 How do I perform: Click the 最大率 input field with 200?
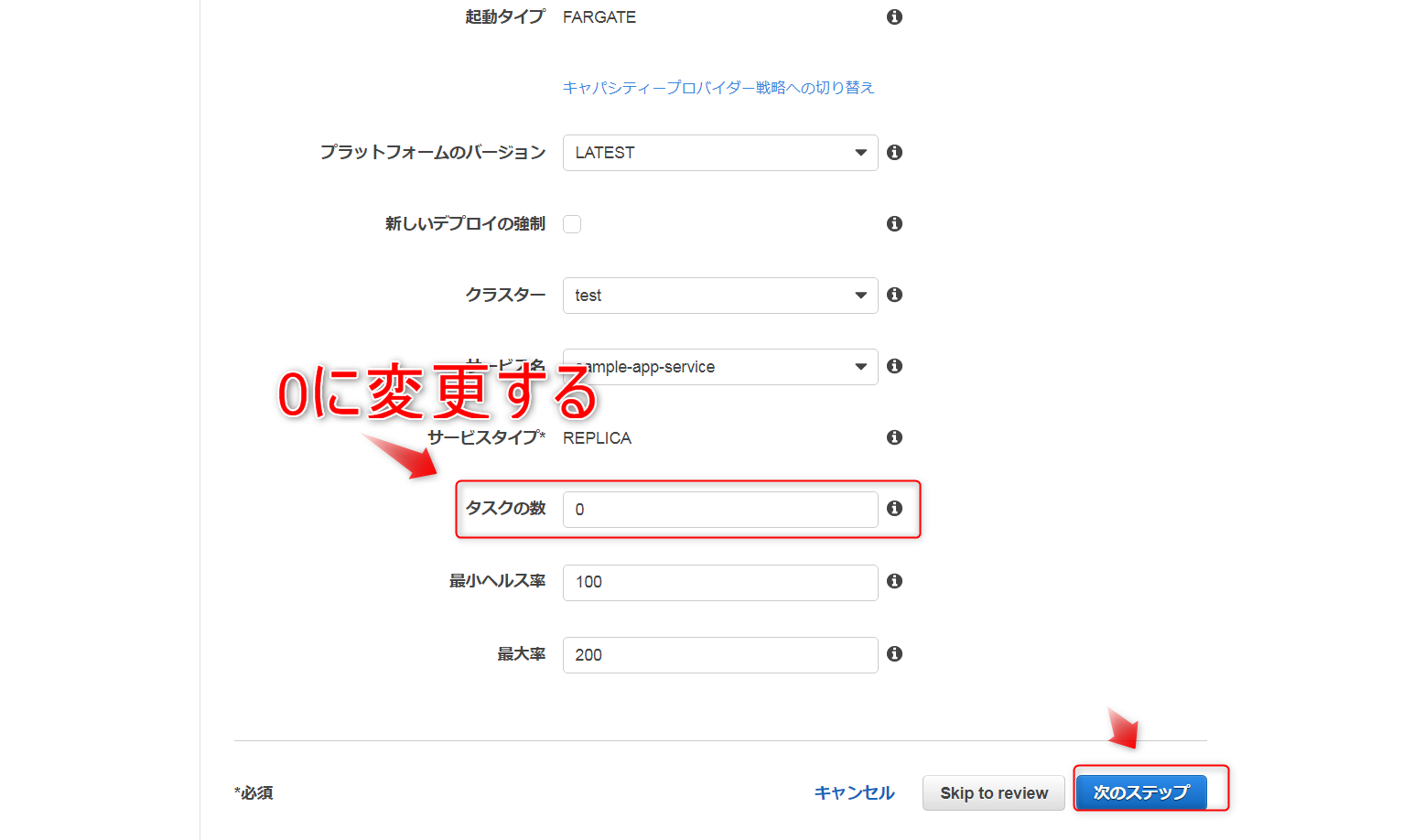point(720,655)
